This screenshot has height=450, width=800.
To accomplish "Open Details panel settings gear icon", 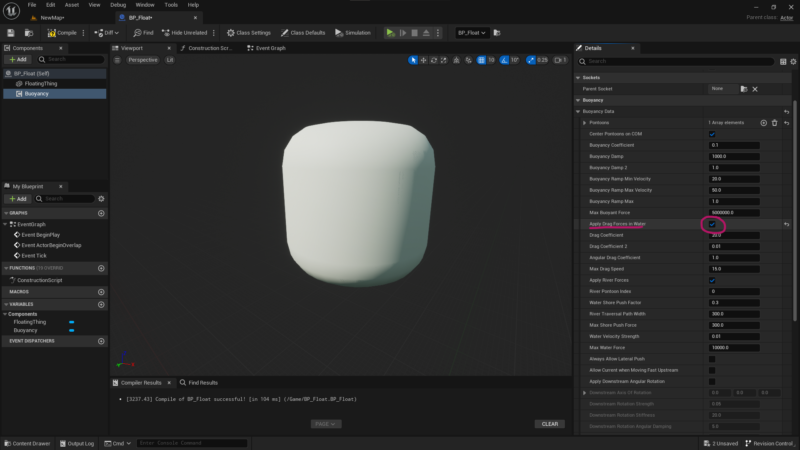I will tap(793, 62).
